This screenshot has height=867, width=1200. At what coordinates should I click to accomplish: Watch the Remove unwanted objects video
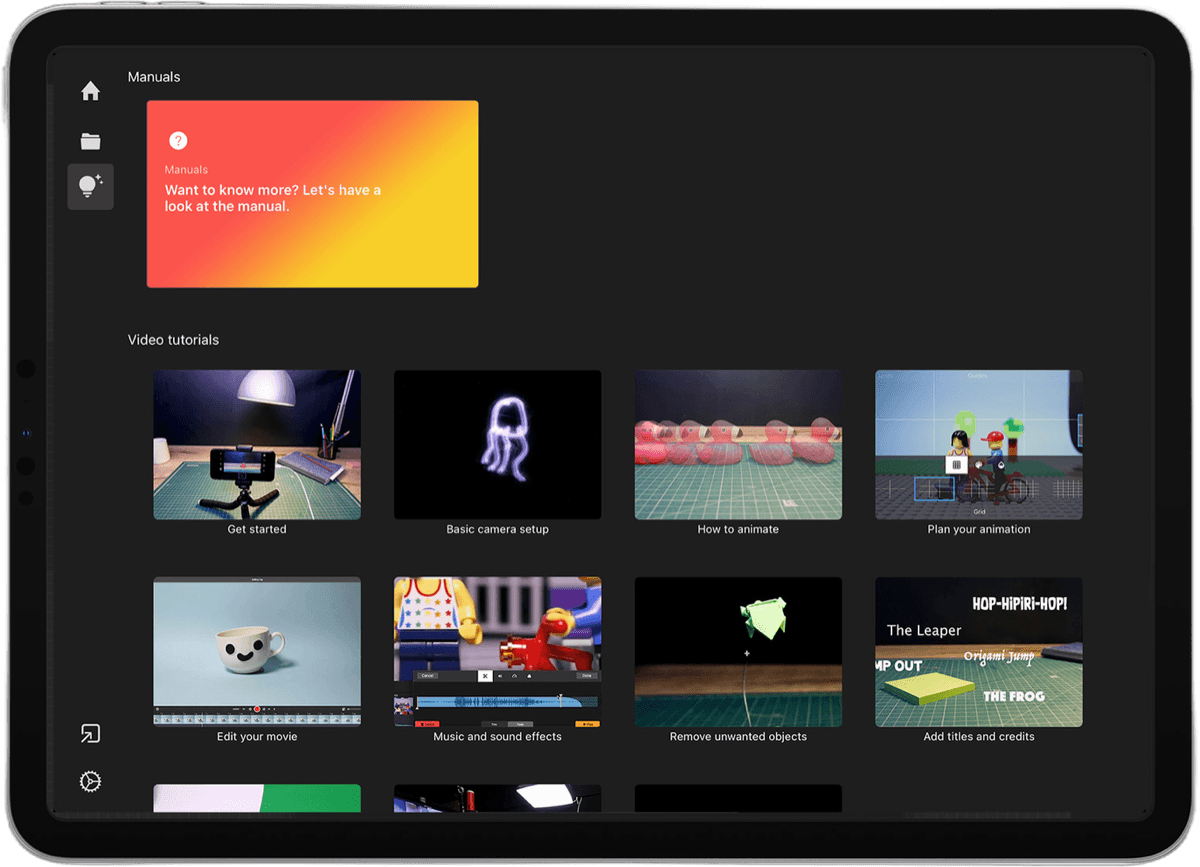(x=737, y=652)
